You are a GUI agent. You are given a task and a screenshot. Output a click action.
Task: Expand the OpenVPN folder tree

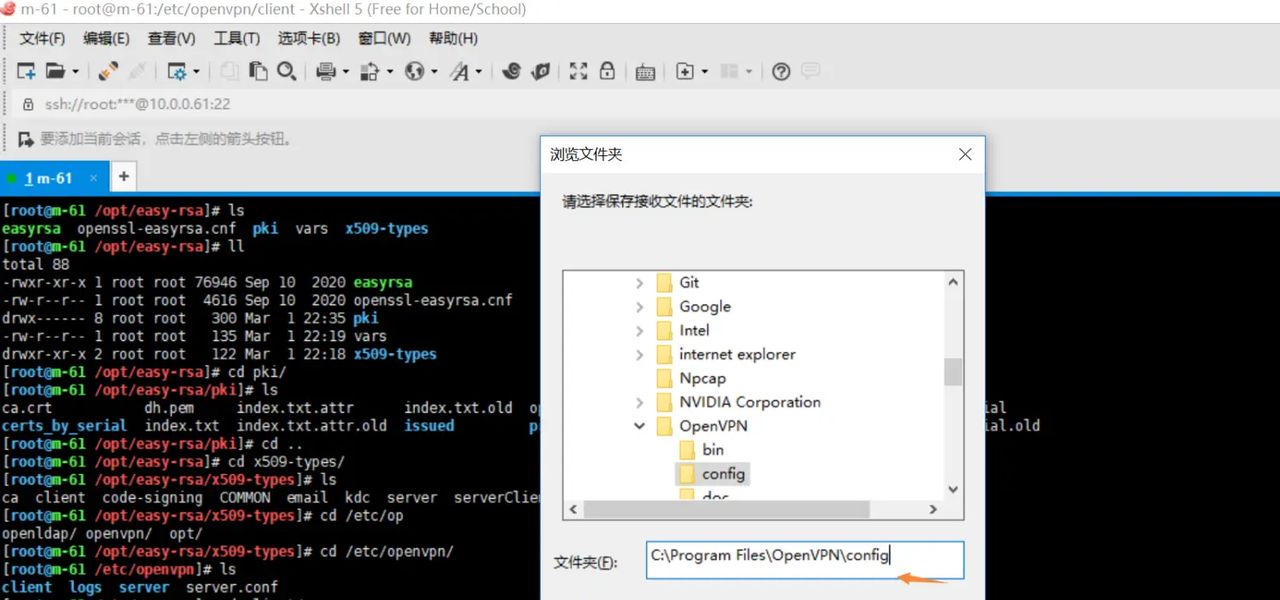point(639,425)
